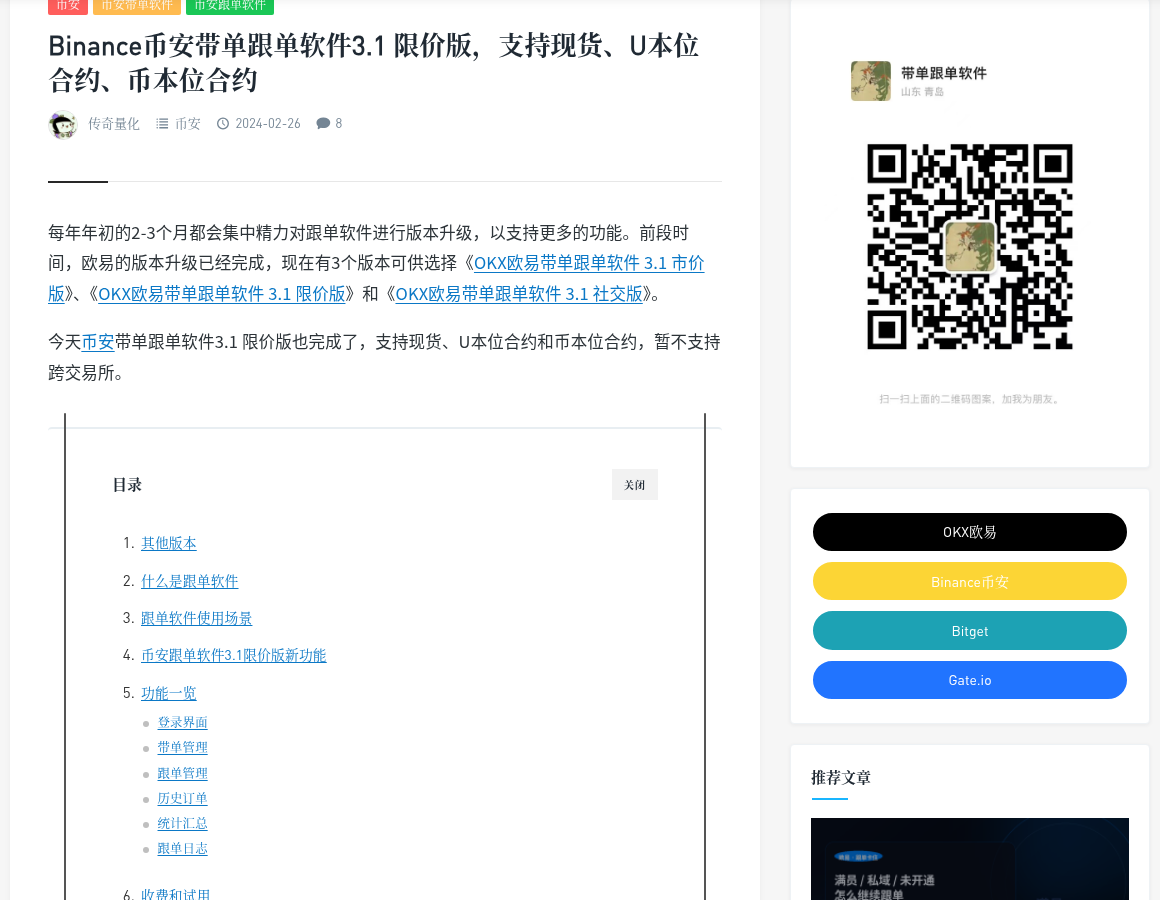The image size is (1160, 900).
Task: Go to 登录界面 subsection
Action: [183, 723]
